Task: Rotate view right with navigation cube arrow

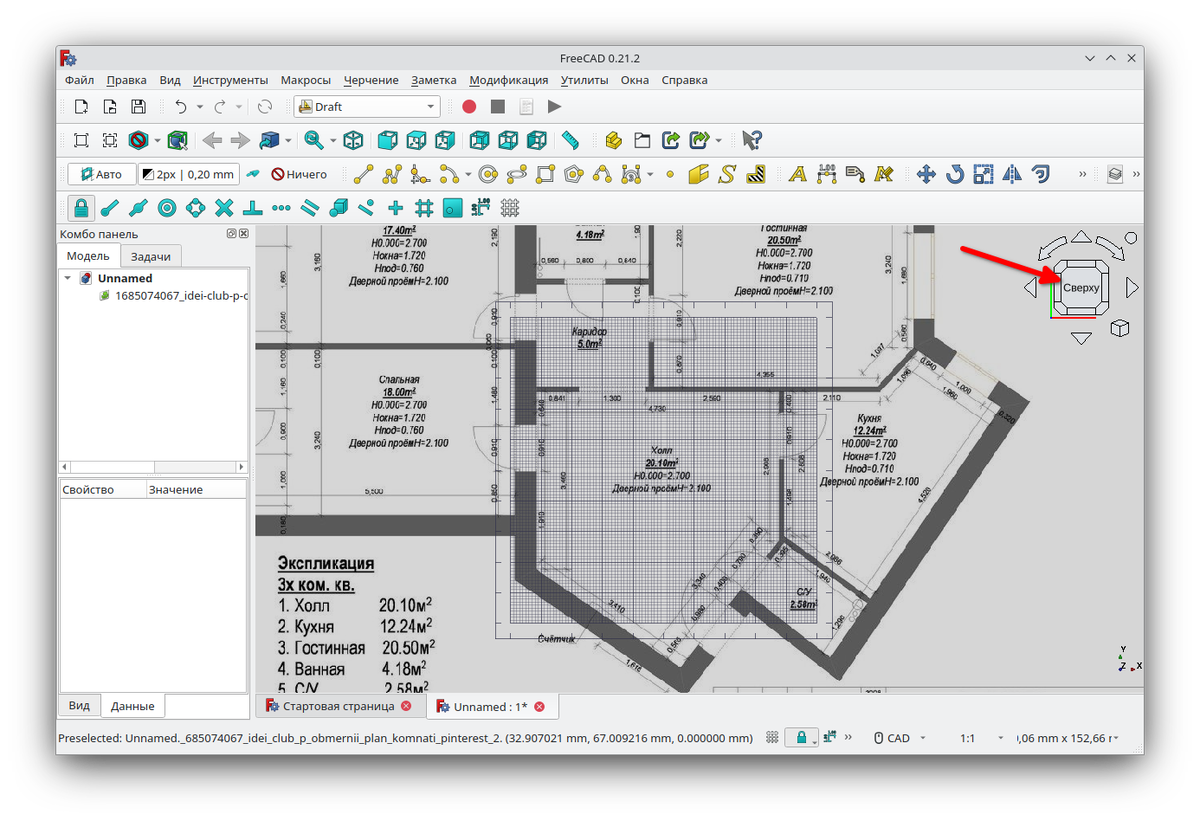Action: 1132,288
